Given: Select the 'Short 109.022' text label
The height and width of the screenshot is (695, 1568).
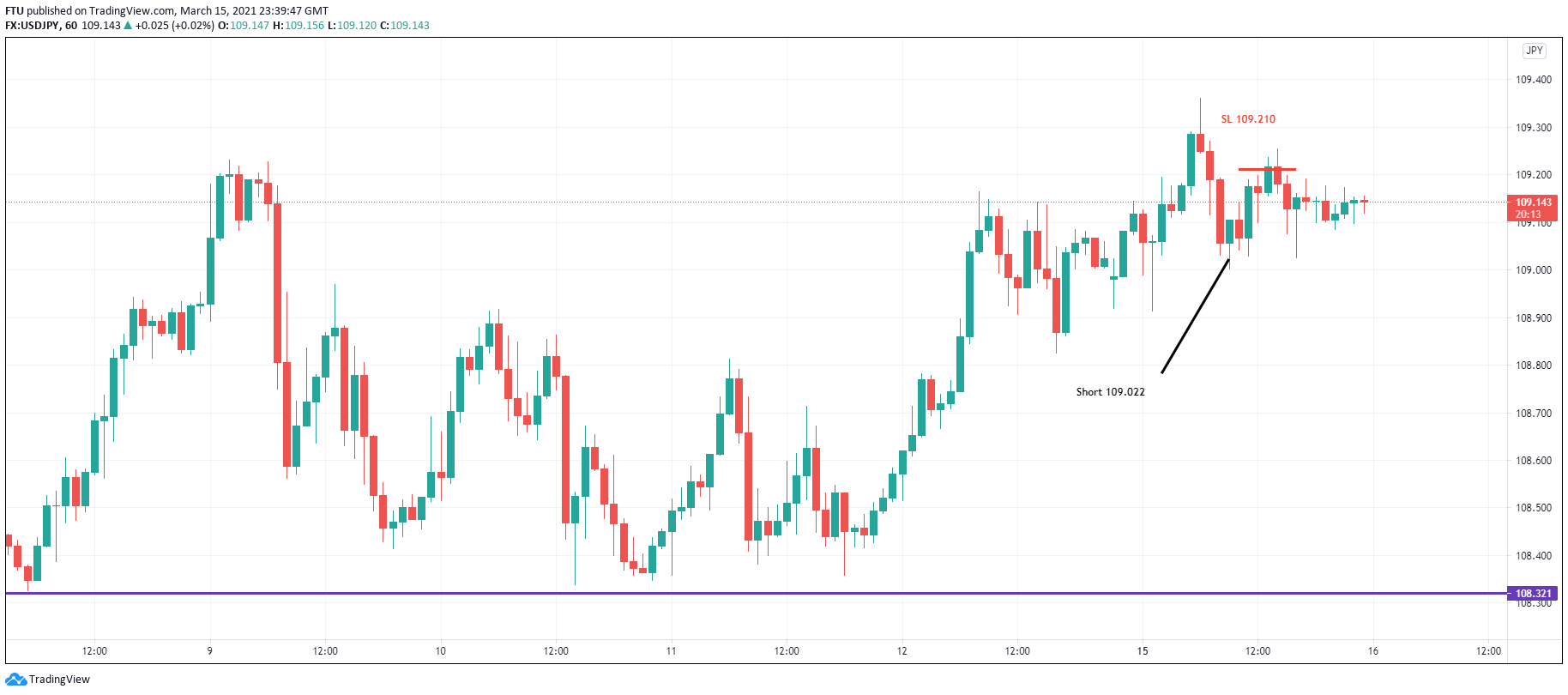Looking at the screenshot, I should point(1110,392).
